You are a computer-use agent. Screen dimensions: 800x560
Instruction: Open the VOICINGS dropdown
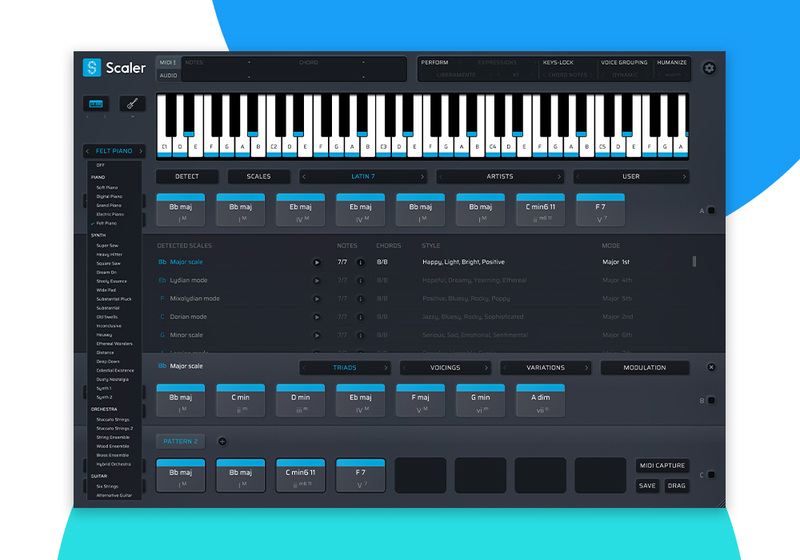click(x=445, y=367)
